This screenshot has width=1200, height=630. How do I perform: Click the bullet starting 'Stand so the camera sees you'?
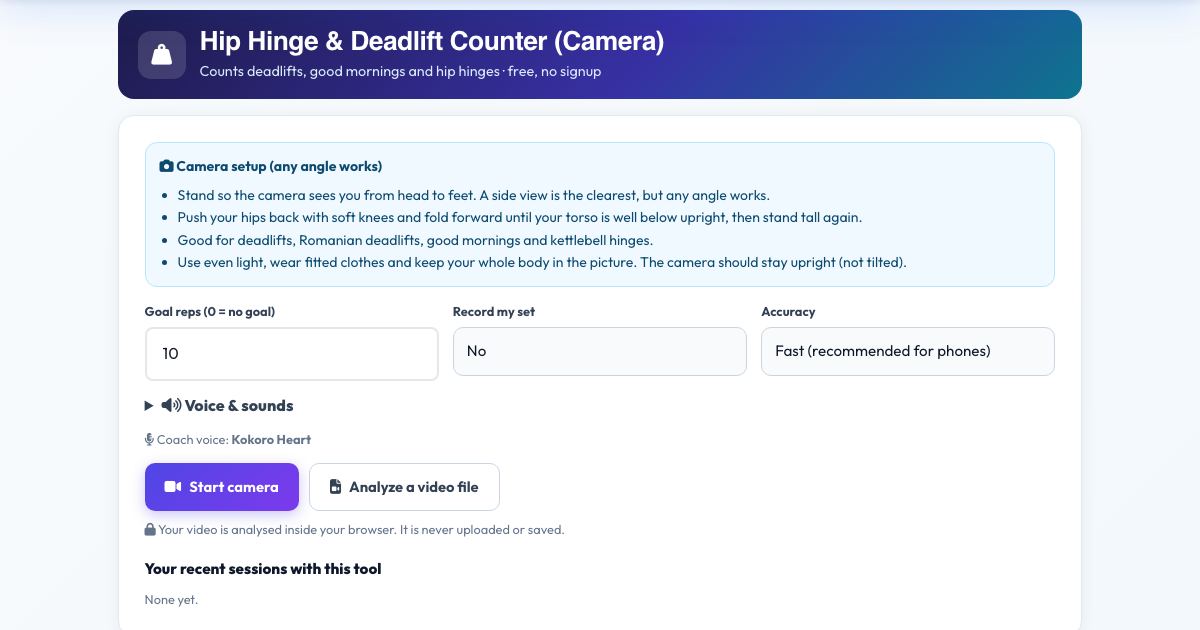473,195
